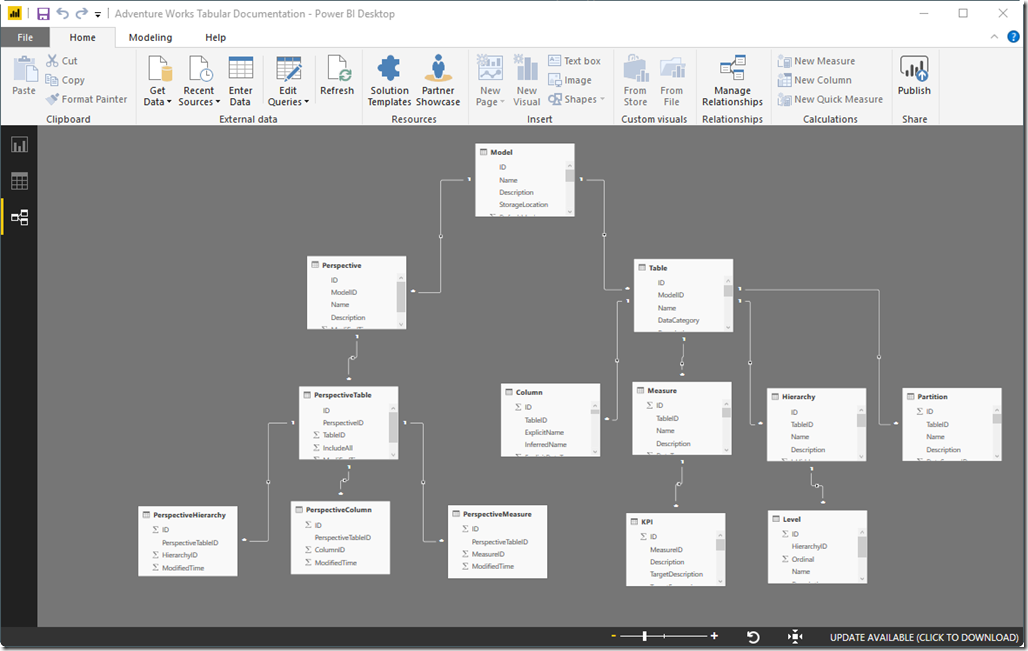Screen dimensions: 1028x651
Task: Select ExplicitName field in Column table
Action: click(544, 432)
